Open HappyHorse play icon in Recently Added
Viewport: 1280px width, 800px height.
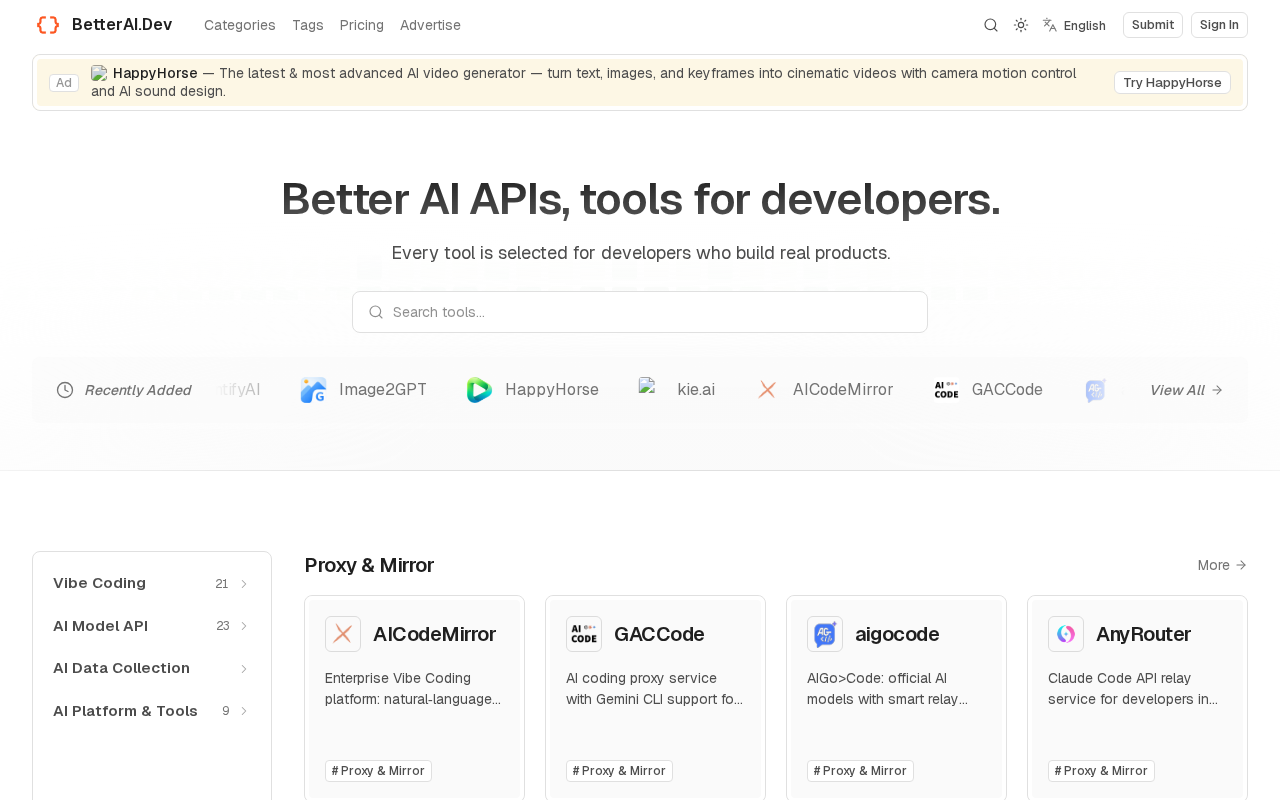[x=480, y=390]
